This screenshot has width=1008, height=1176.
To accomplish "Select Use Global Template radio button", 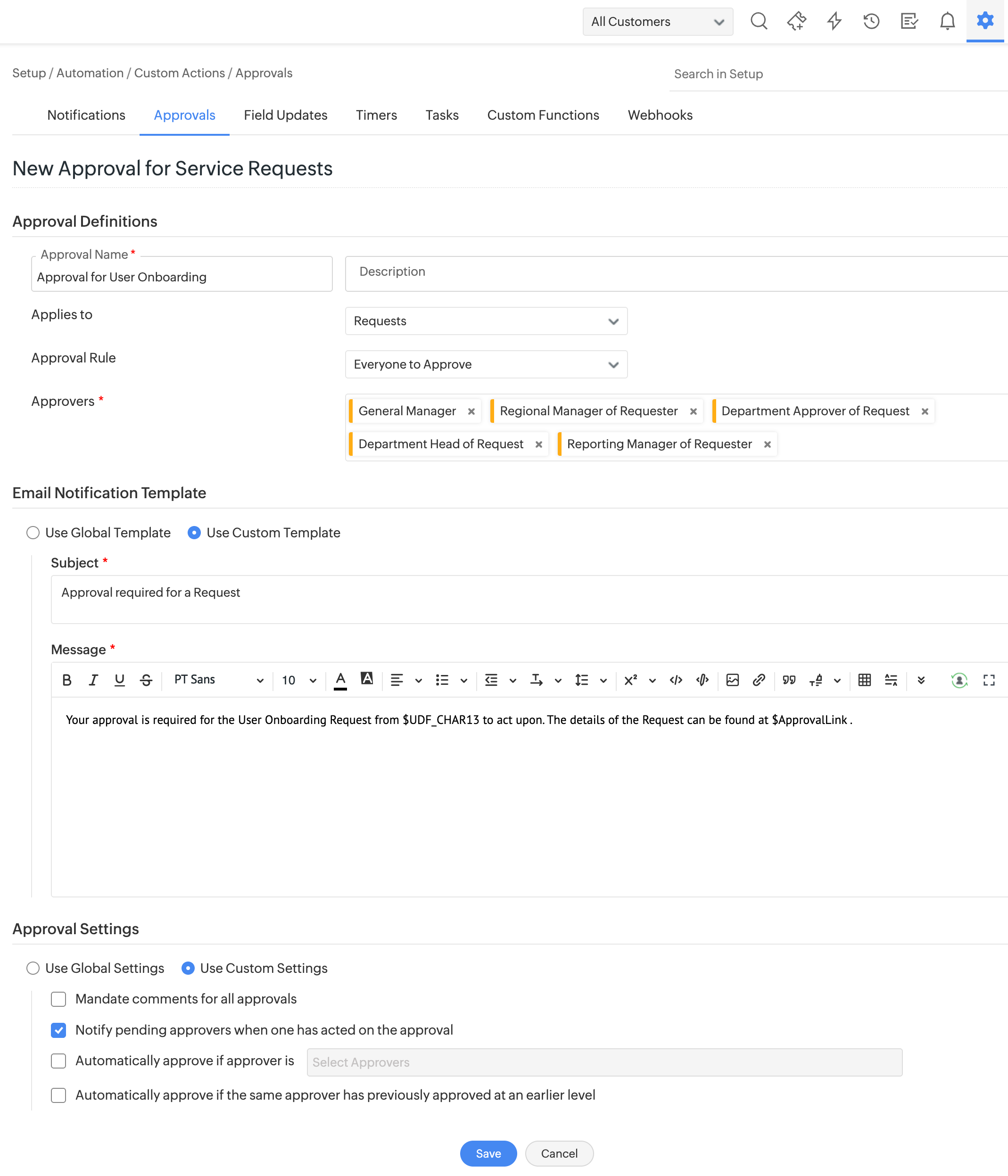I will pos(33,532).
